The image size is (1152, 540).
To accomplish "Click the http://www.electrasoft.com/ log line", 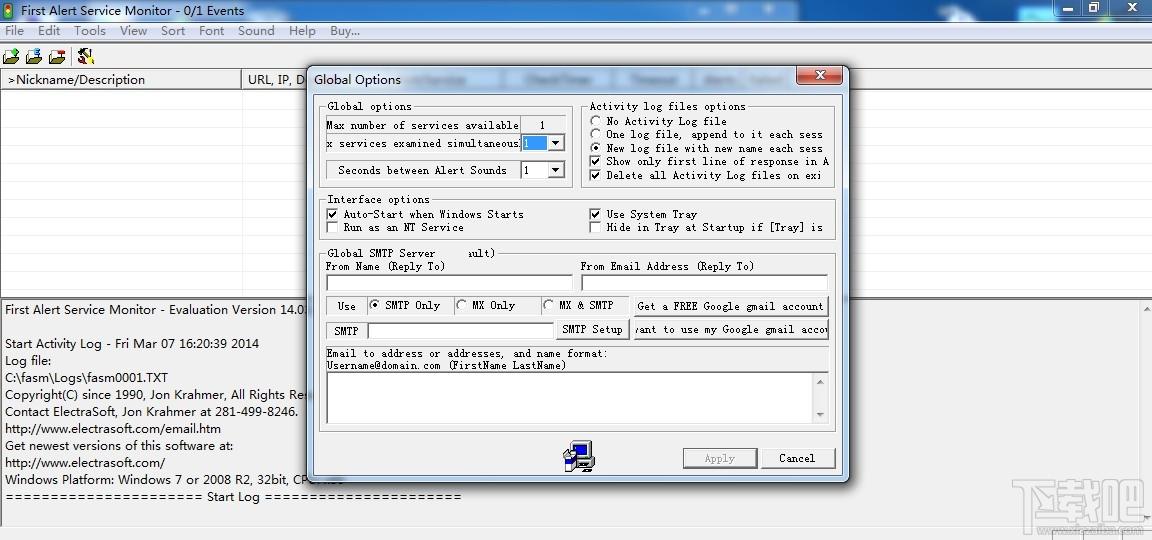I will coord(85,462).
